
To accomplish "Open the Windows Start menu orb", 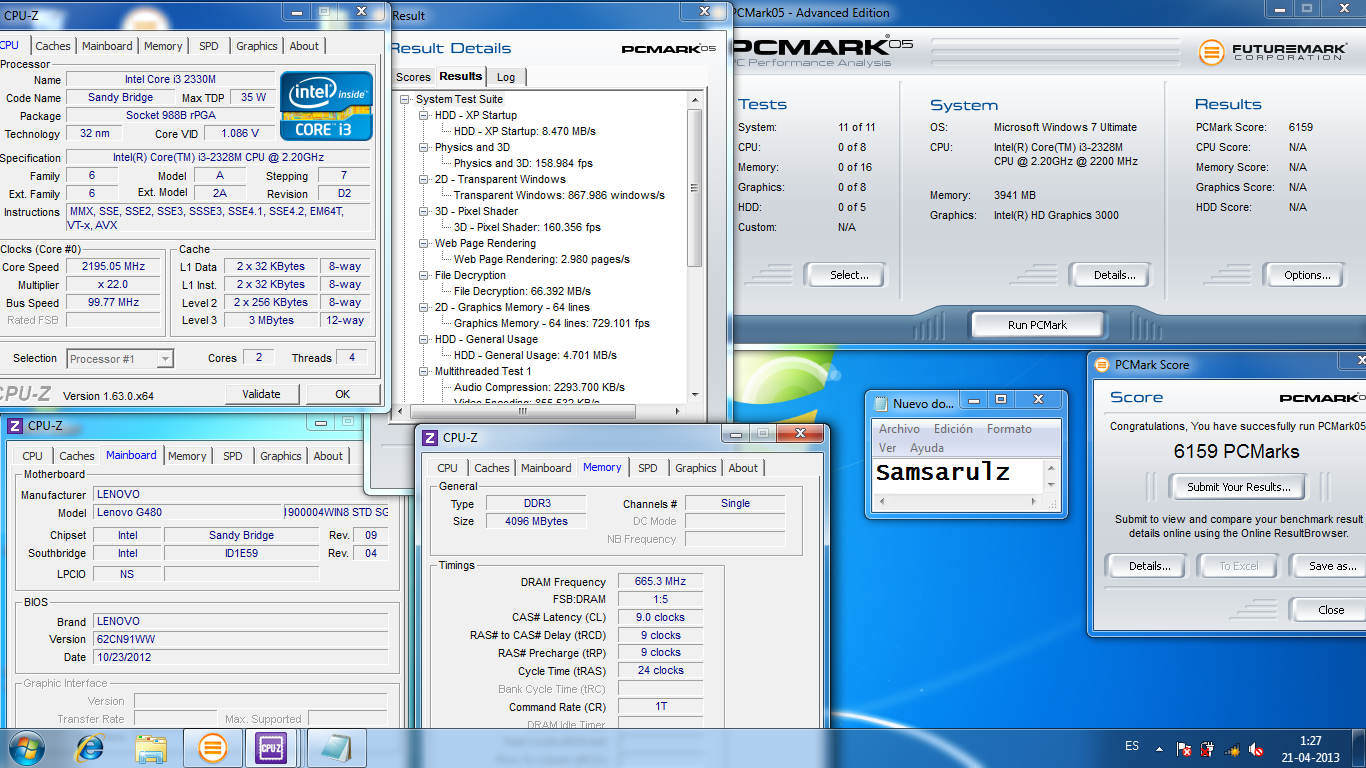I will [26, 747].
